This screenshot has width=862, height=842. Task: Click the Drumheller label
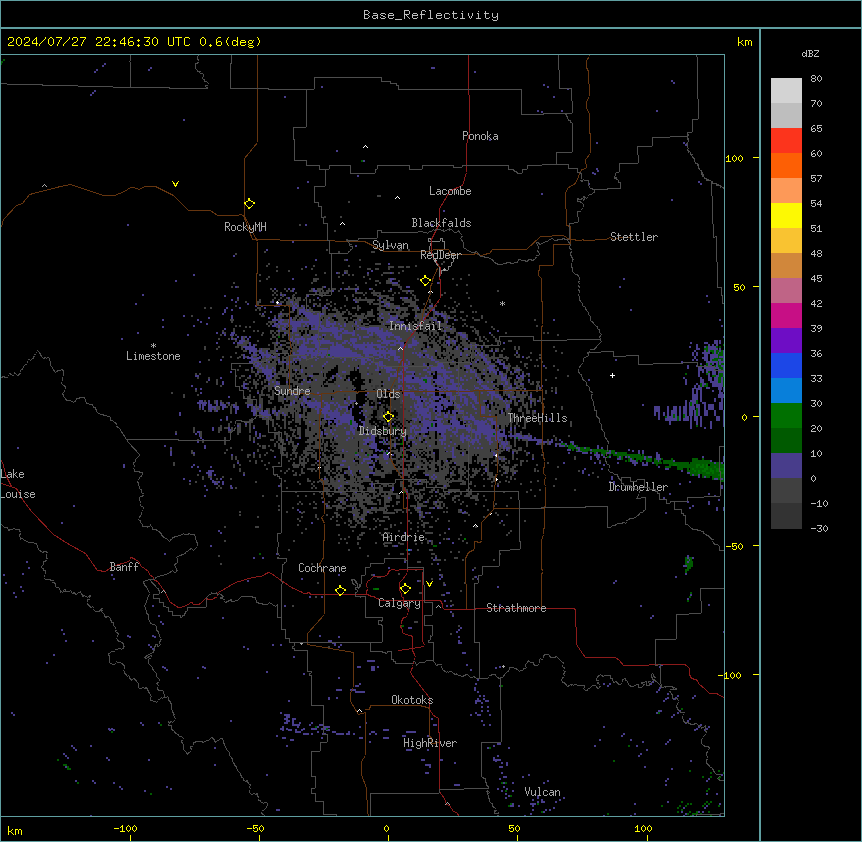[638, 487]
